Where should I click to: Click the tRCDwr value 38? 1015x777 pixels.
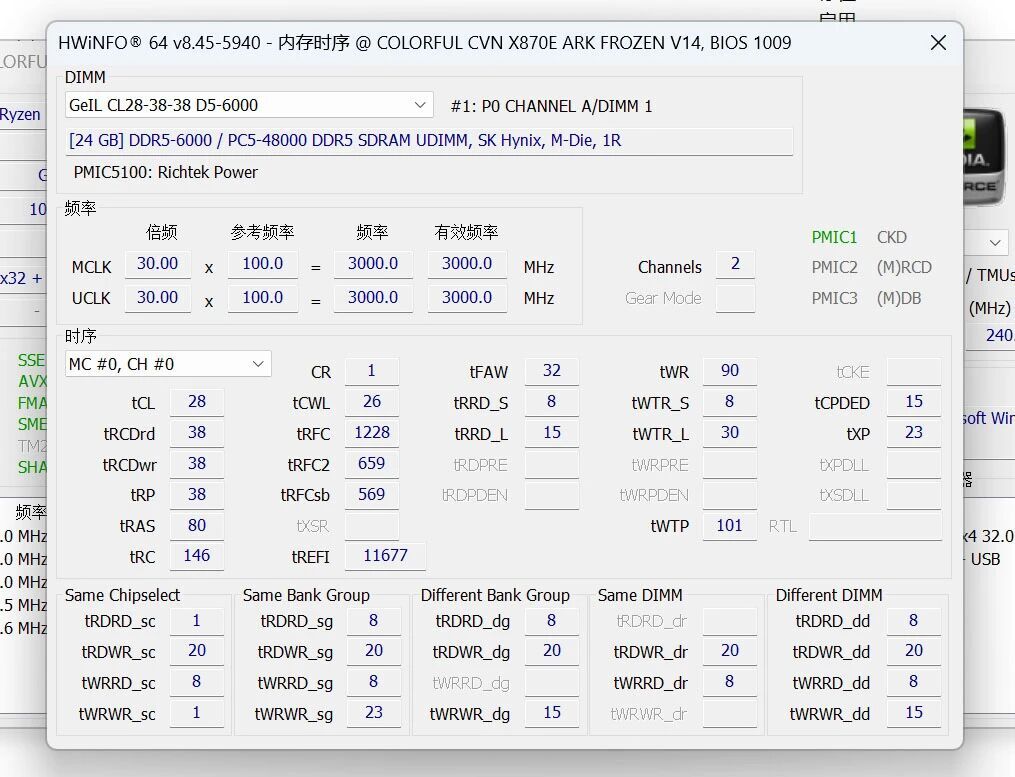click(197, 464)
